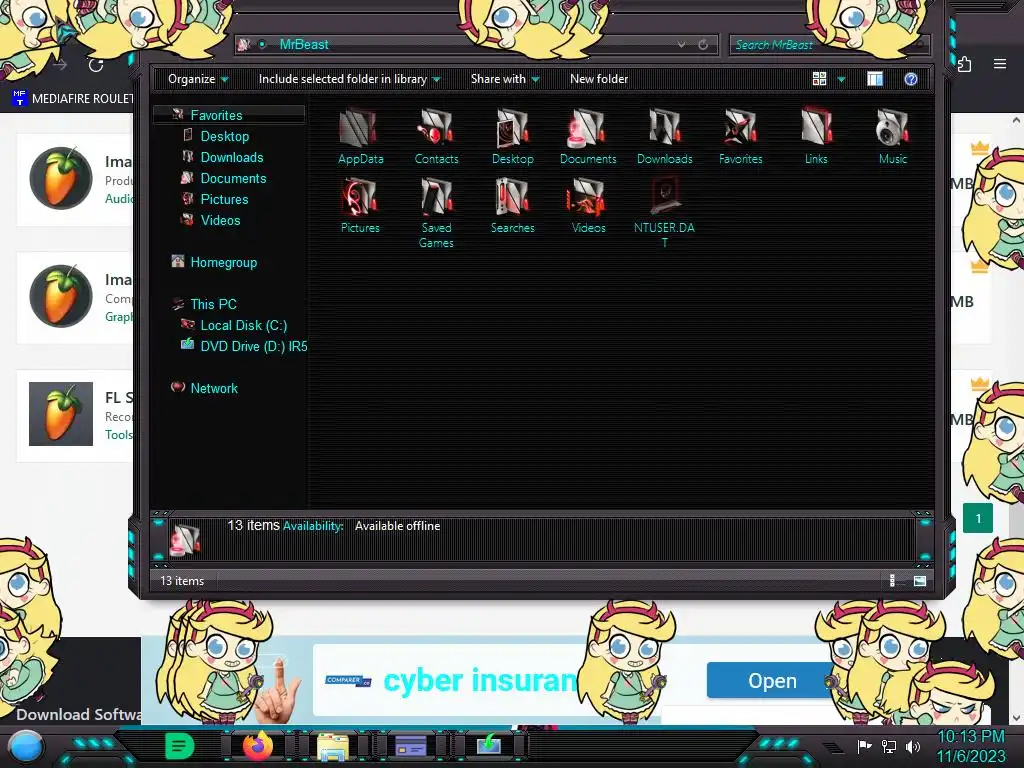Click the MrBeast address bar path
The image size is (1024, 768).
(x=304, y=44)
